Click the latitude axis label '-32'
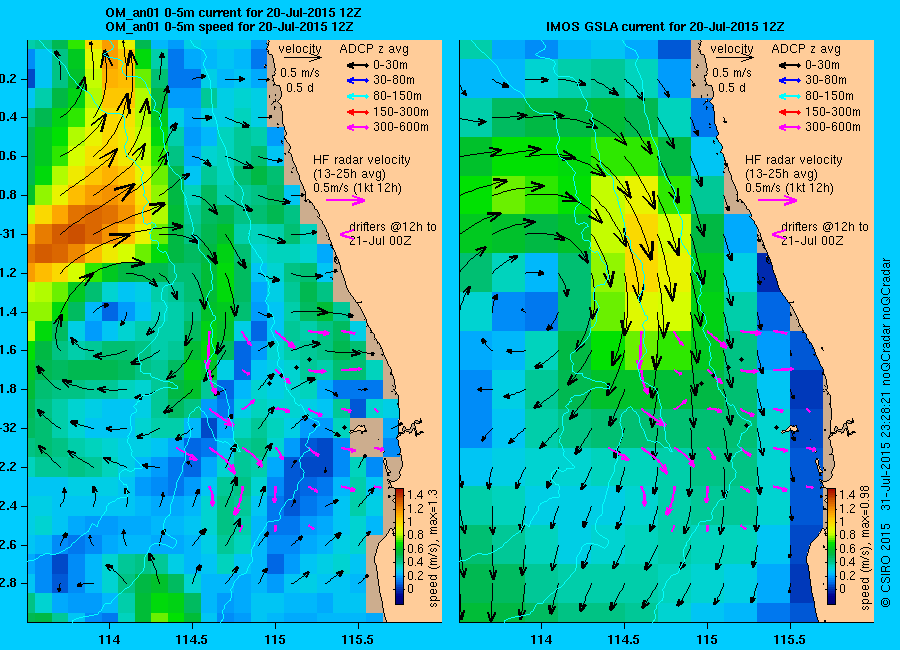 (9, 428)
